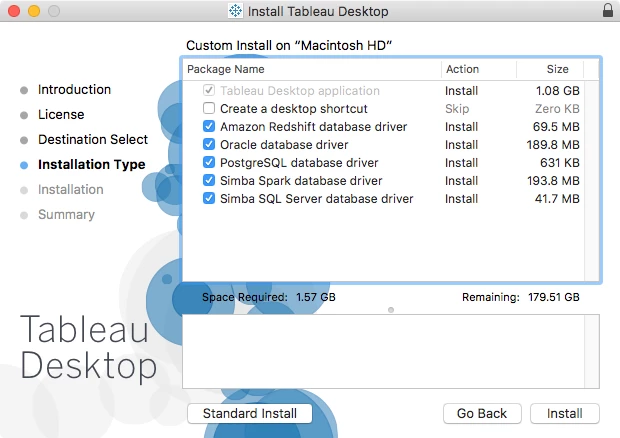Uncheck Simba Spark database driver
Viewport: 620px width, 438px height.
click(209, 180)
